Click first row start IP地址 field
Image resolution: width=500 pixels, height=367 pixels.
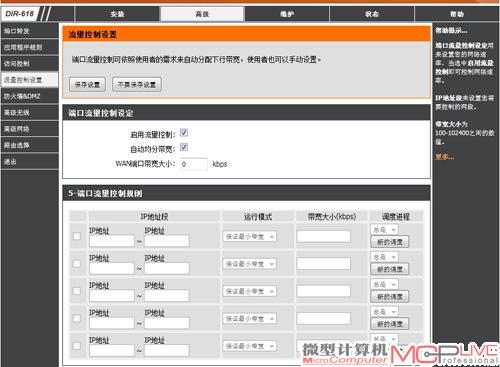[x=112, y=241]
